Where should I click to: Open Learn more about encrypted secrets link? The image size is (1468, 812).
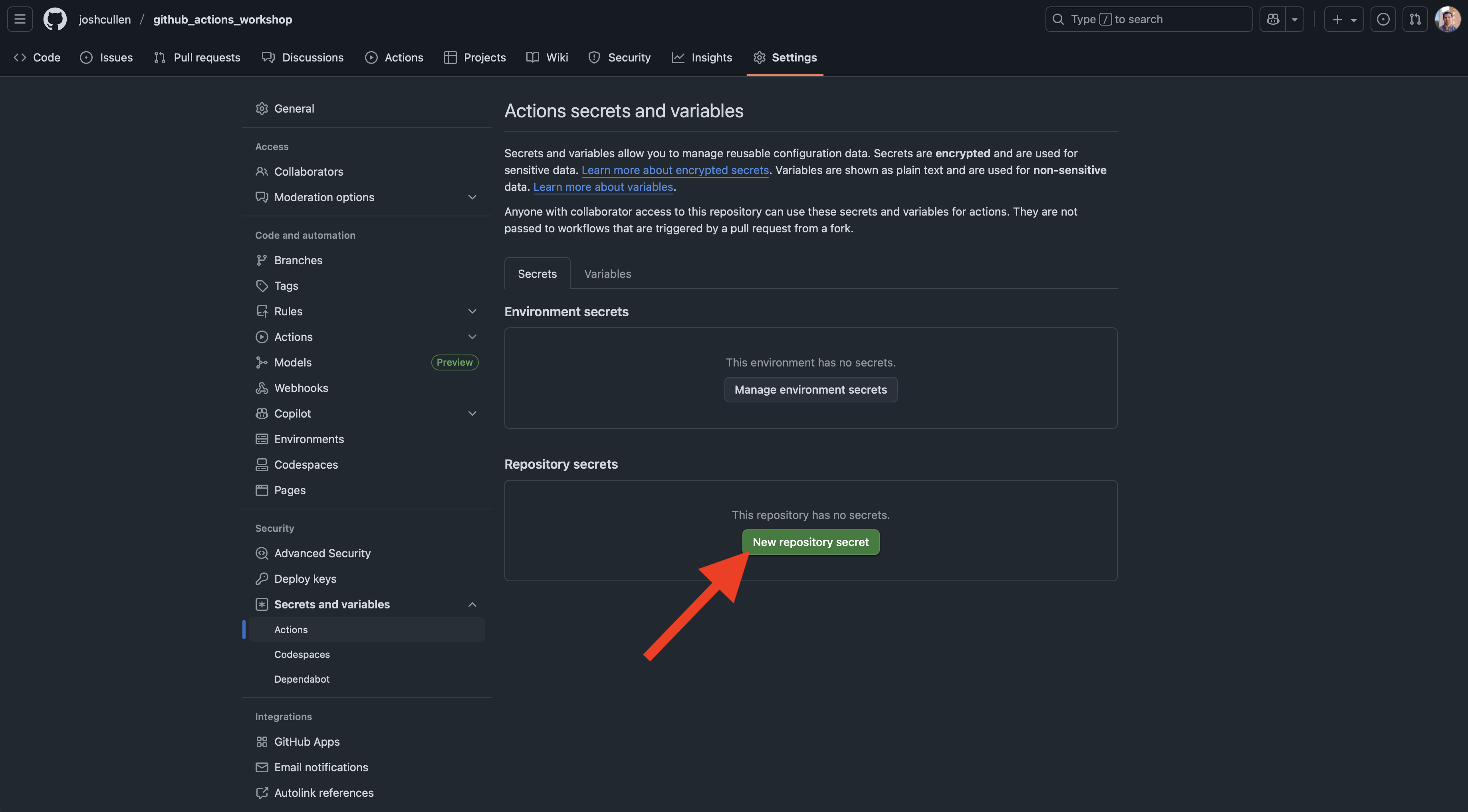675,170
